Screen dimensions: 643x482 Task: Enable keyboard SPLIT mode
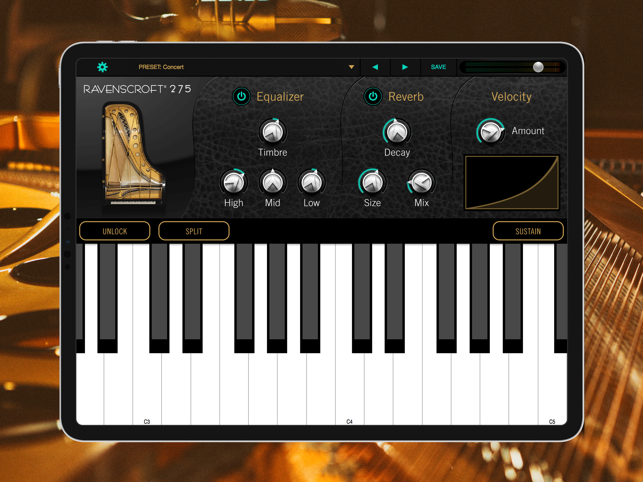[194, 231]
